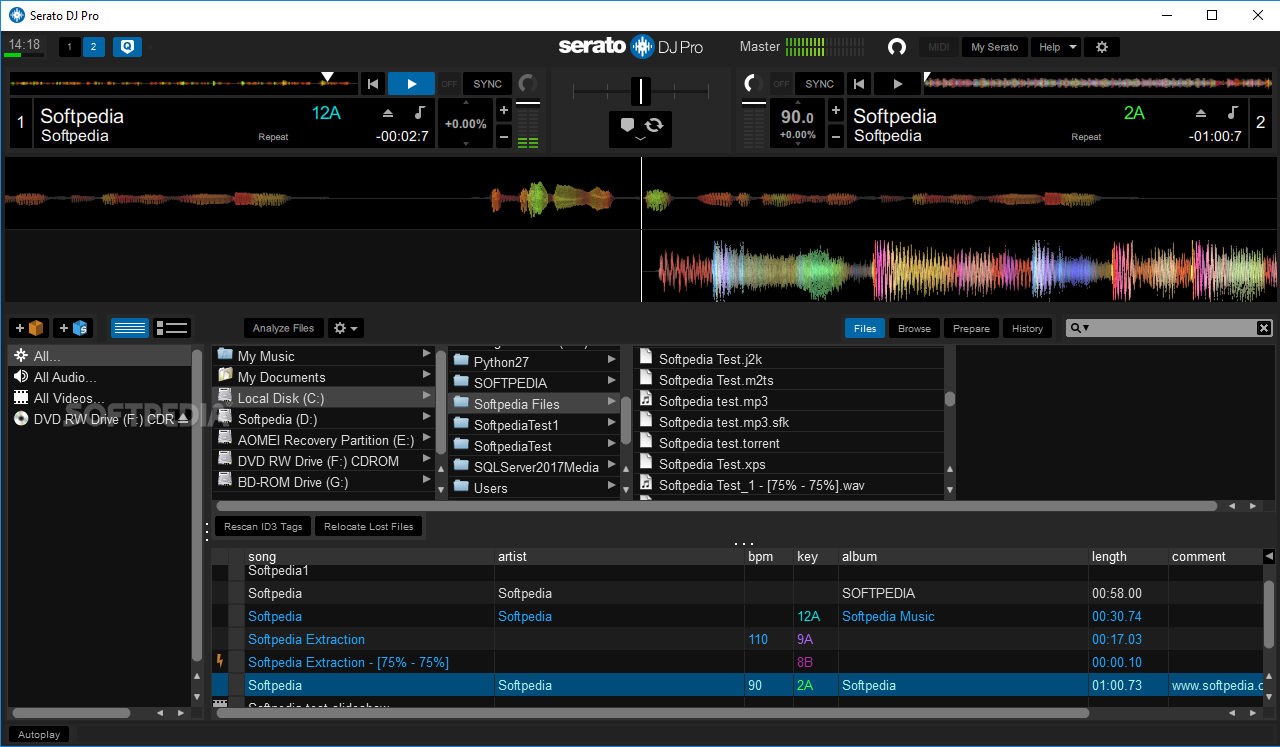
Task: Toggle play on deck 1
Action: 411,84
